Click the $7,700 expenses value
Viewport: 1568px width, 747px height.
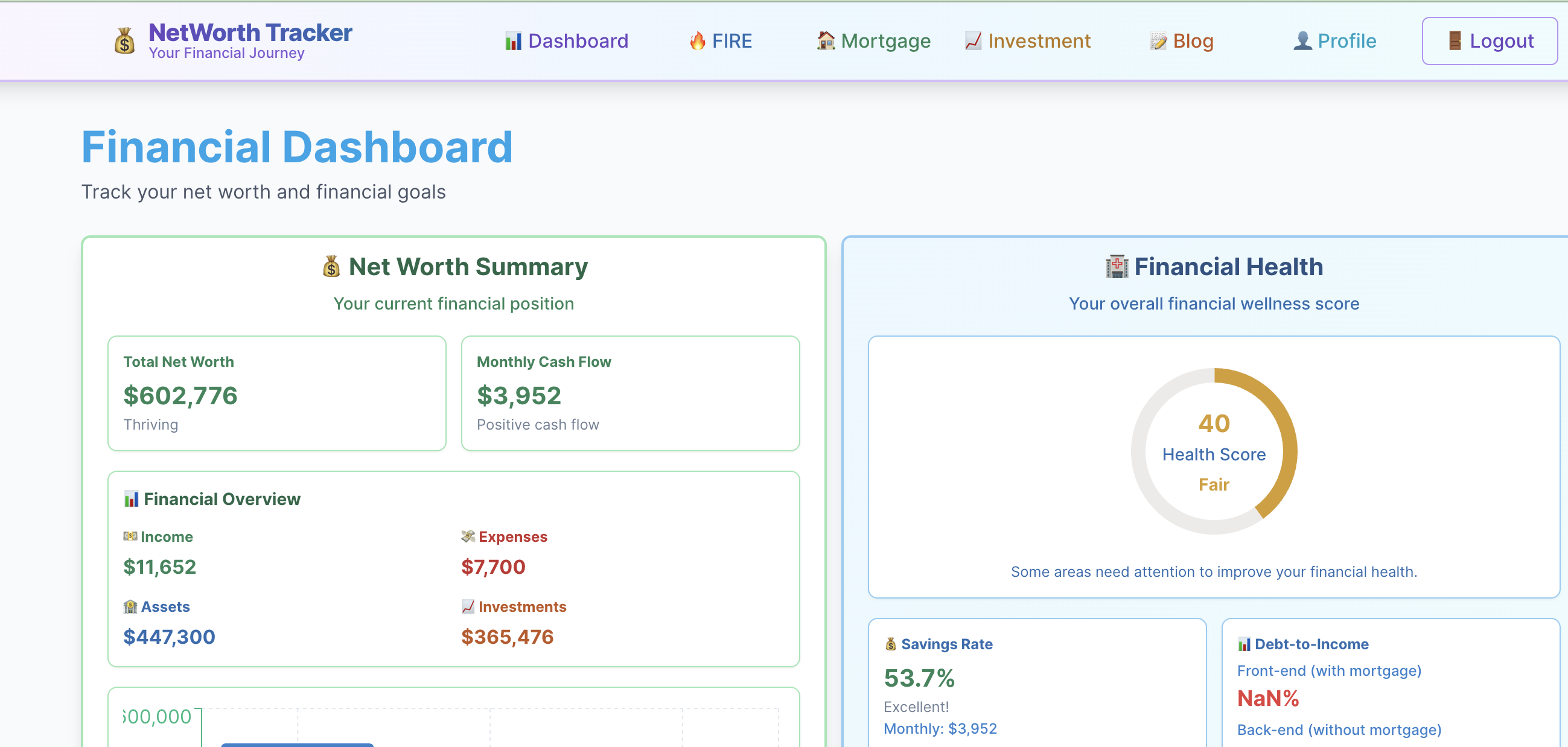point(493,567)
